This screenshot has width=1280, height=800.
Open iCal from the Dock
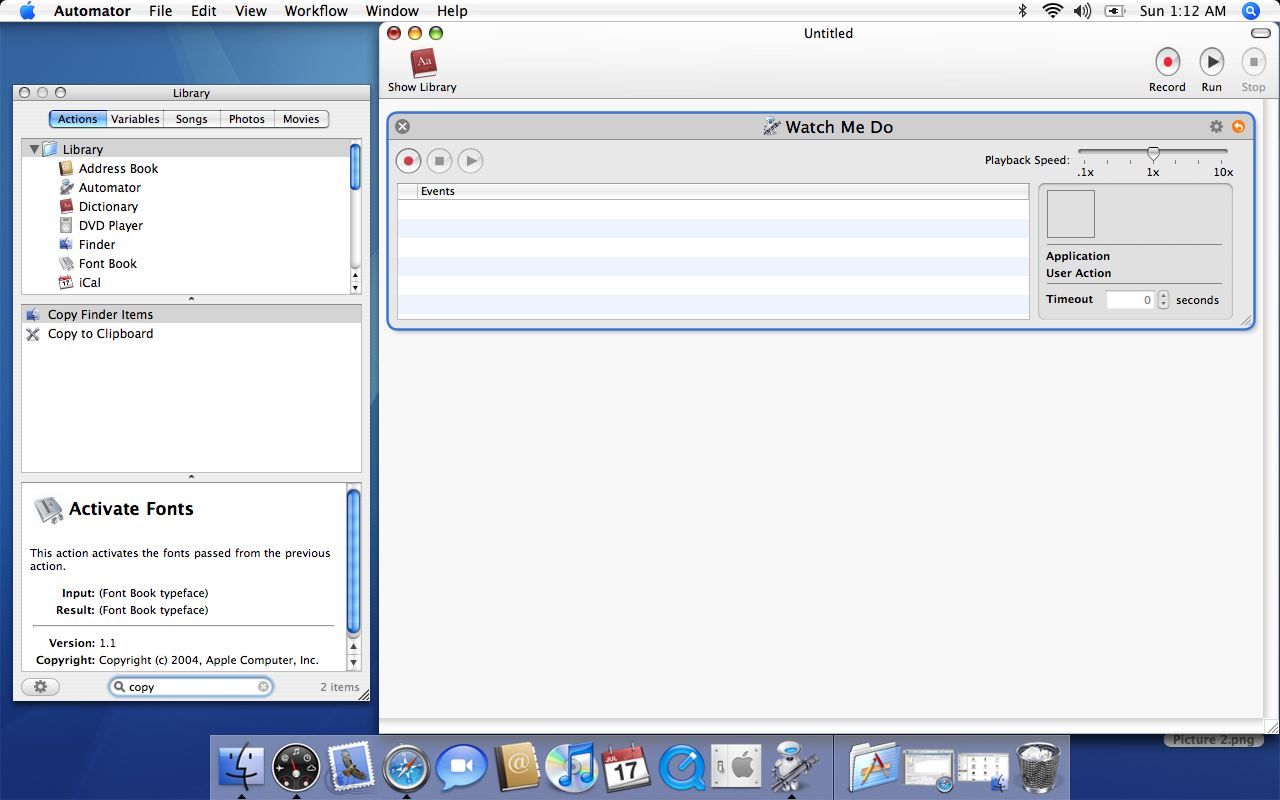(626, 768)
